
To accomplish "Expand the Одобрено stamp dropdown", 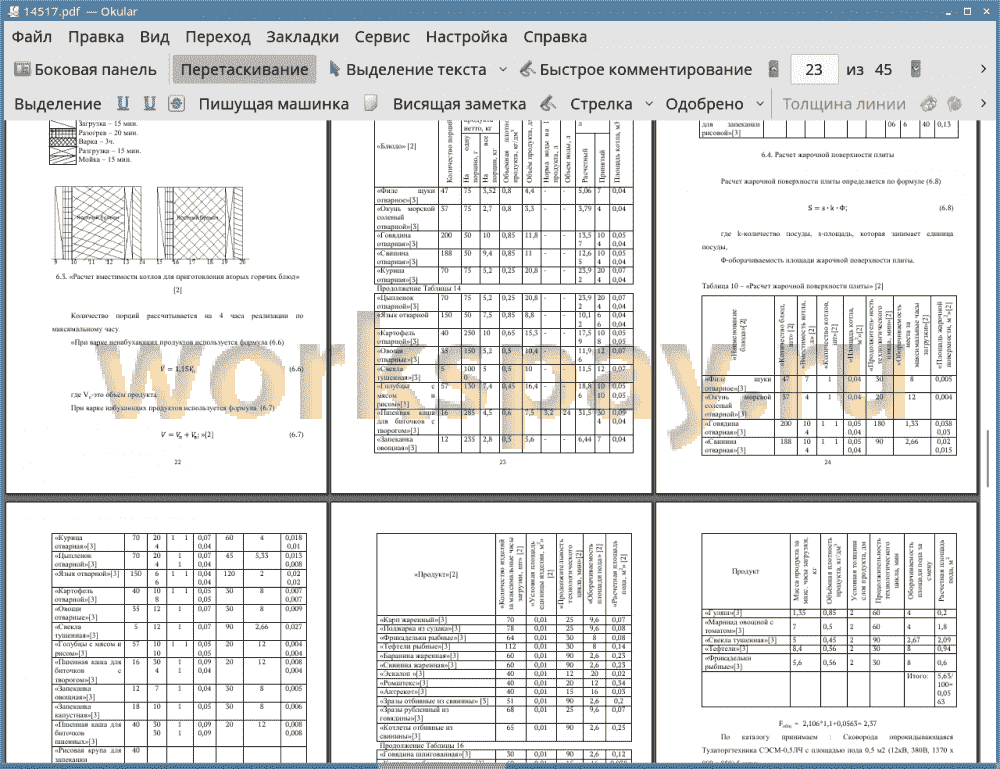I will pyautogui.click(x=760, y=104).
